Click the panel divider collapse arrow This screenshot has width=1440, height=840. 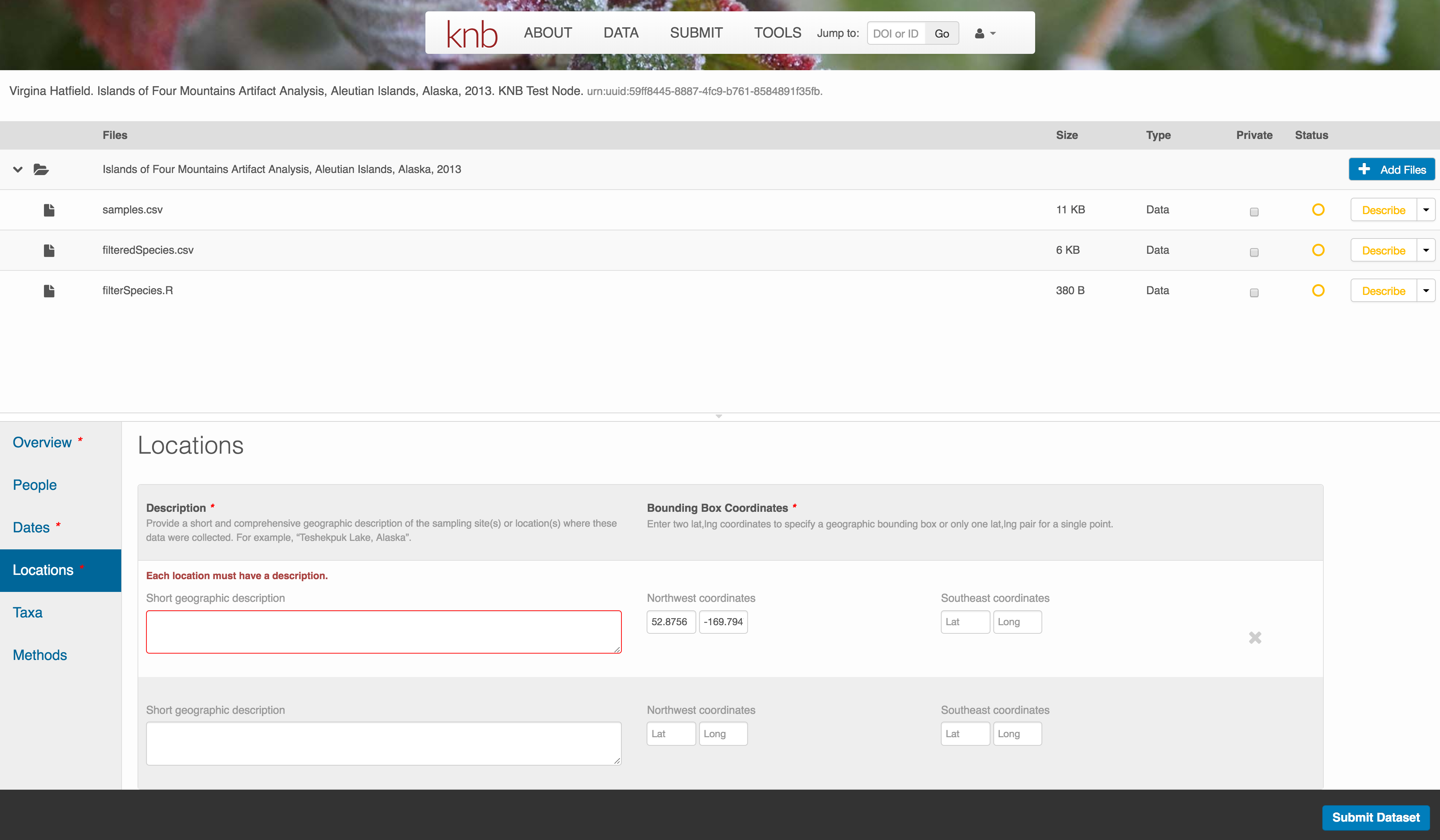point(719,416)
